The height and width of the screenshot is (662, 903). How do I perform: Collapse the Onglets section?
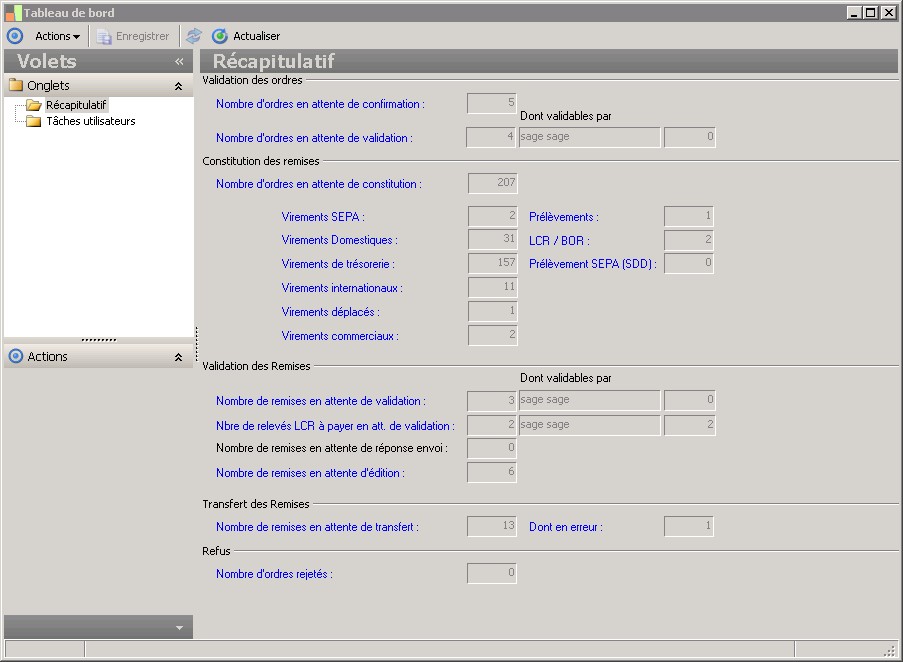178,86
